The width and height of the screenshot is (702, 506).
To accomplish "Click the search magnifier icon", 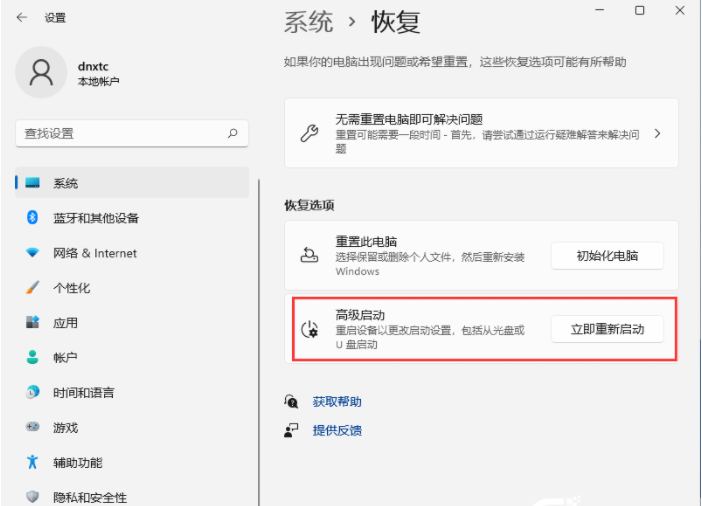I will coord(232,133).
